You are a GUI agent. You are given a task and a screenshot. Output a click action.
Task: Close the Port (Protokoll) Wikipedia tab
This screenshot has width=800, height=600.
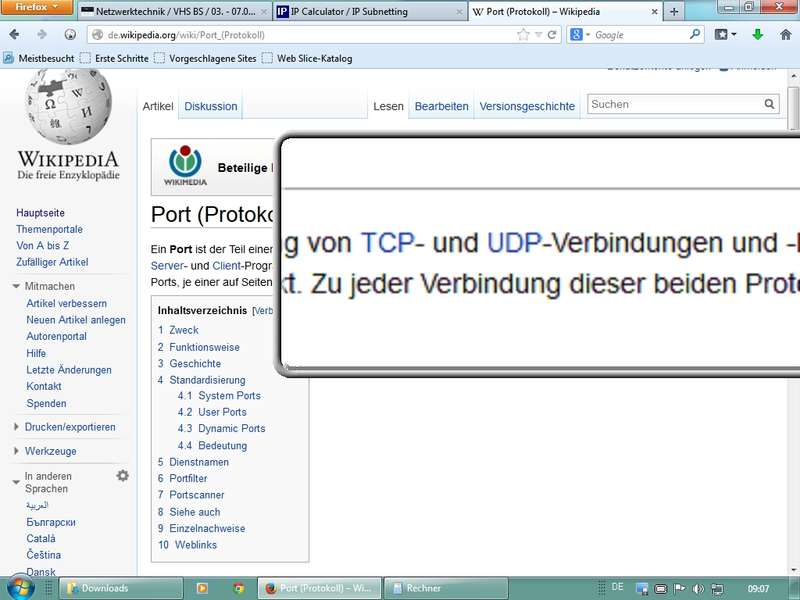click(655, 11)
